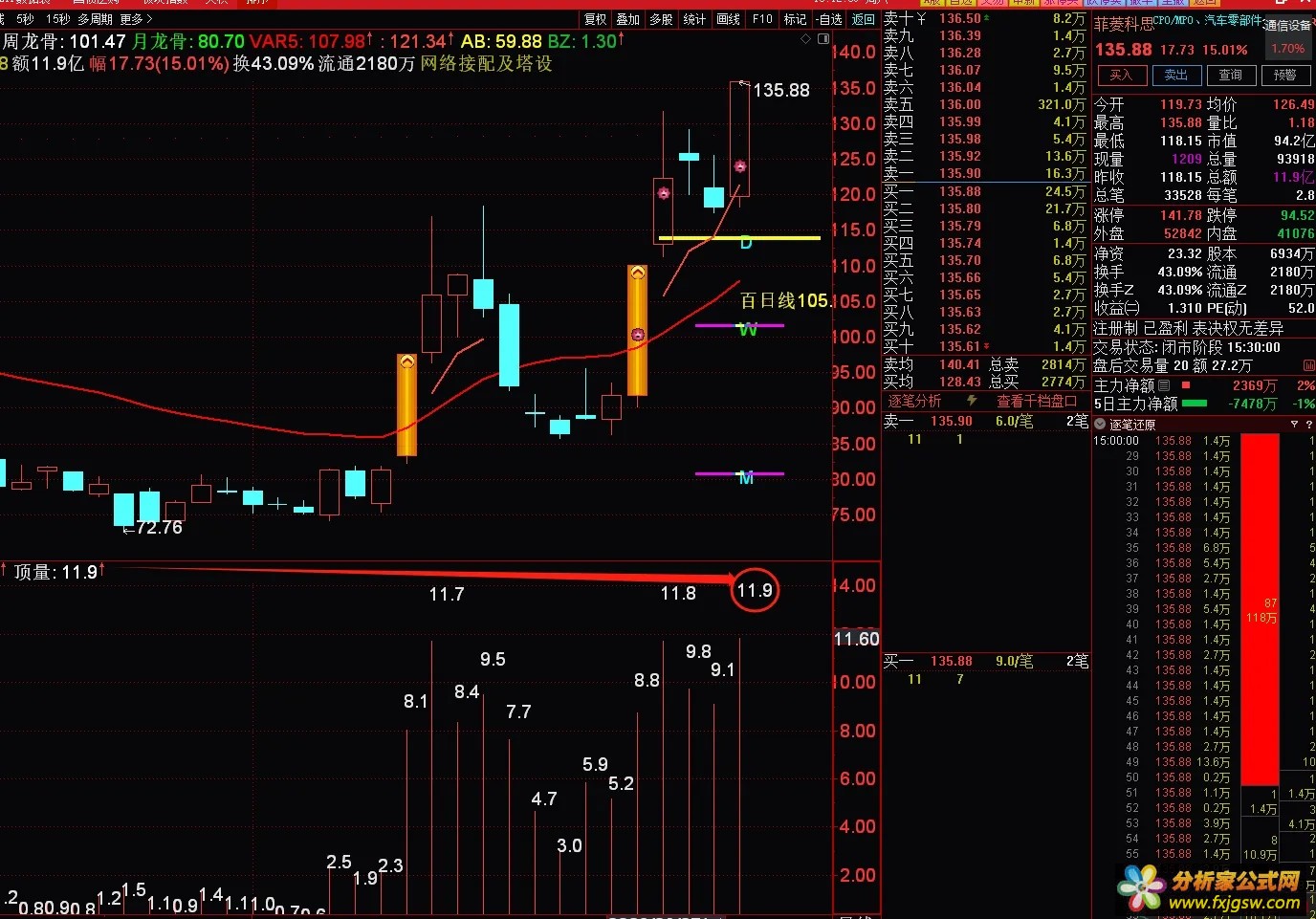Open the chart icon beside 盘后交易量
Viewport: 1316px width, 919px height.
[x=1308, y=366]
